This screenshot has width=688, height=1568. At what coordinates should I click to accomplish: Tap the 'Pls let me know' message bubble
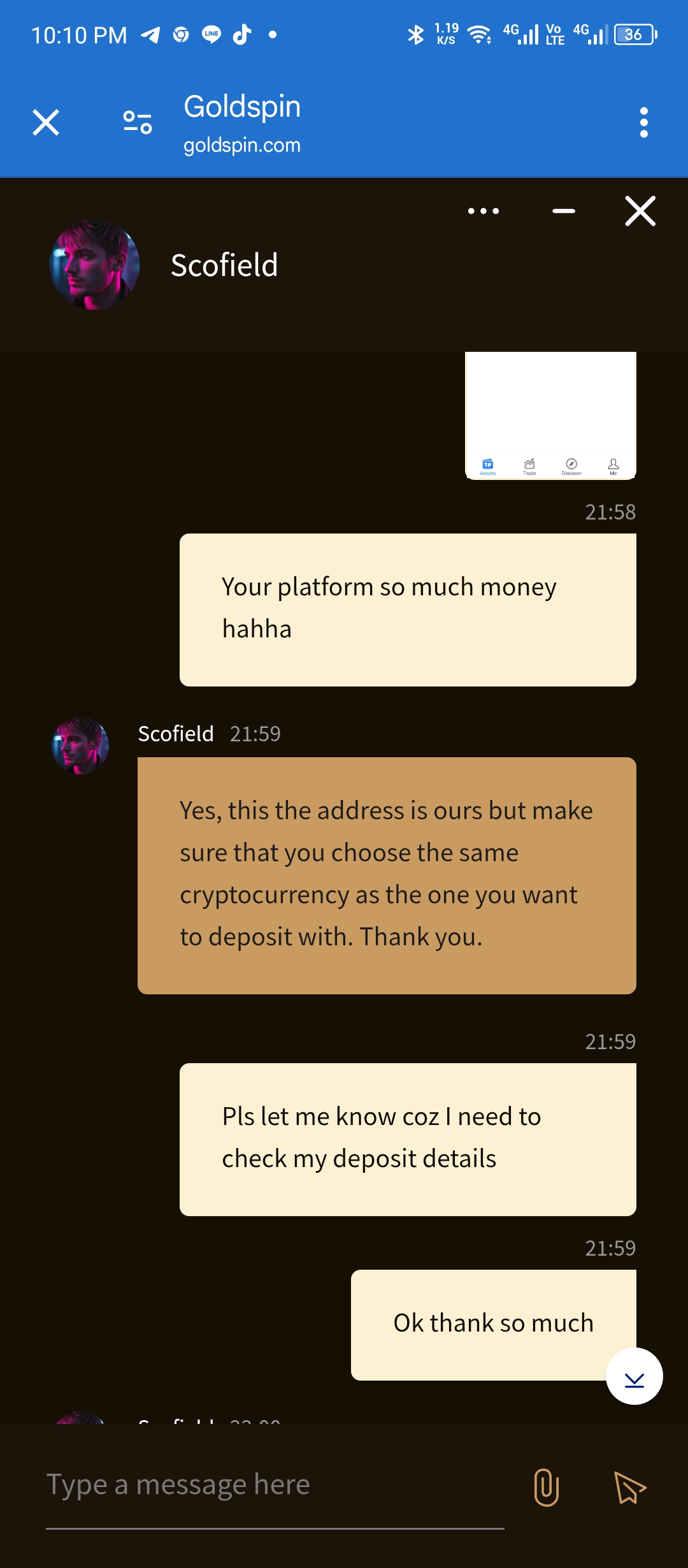click(408, 1139)
